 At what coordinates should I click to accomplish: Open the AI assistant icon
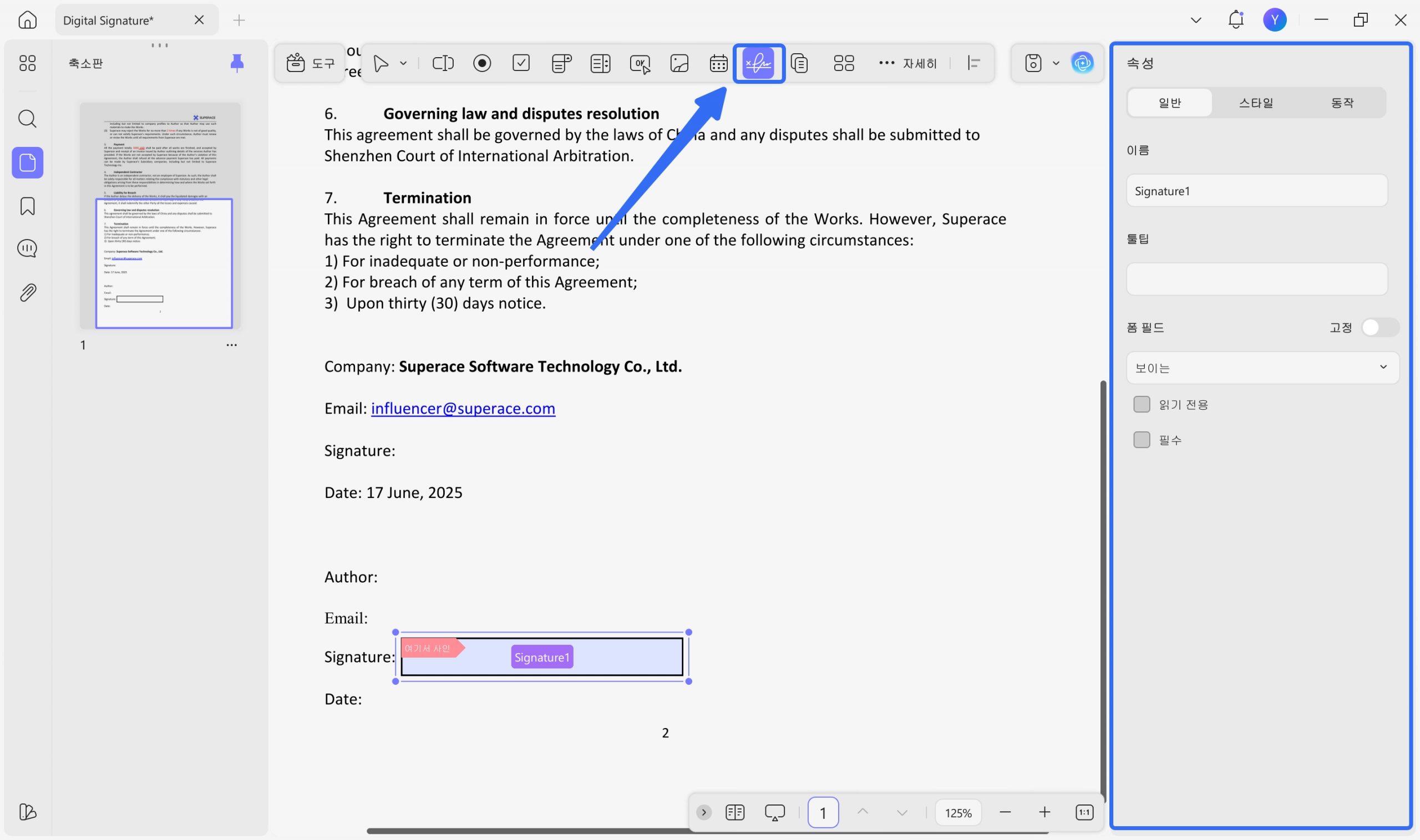[1082, 63]
